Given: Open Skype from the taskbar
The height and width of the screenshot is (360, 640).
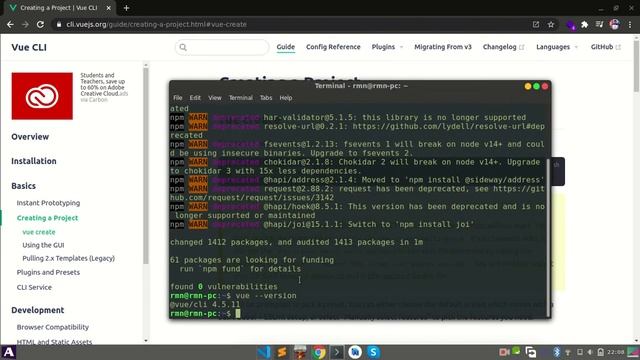Looking at the screenshot, I should pos(373,352).
